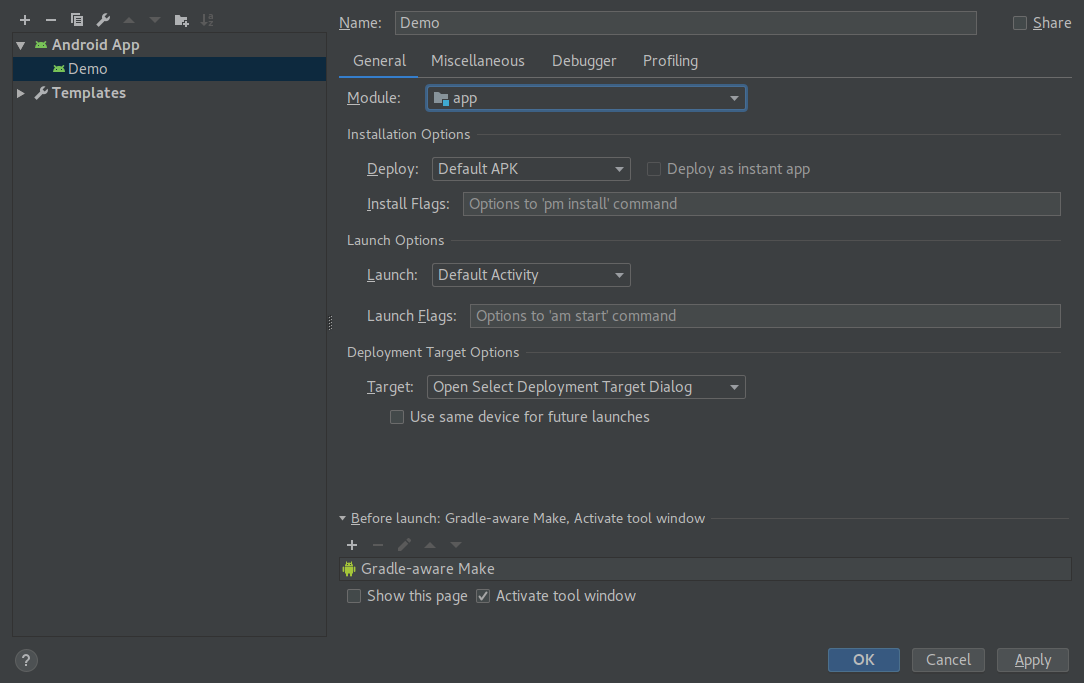
Task: Click the create new folder icon
Action: pos(180,19)
